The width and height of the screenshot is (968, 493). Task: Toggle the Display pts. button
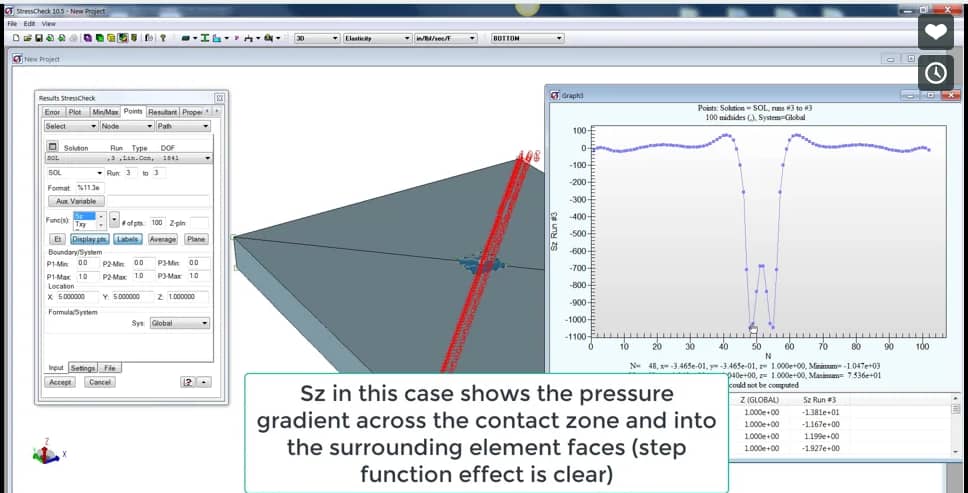point(90,239)
